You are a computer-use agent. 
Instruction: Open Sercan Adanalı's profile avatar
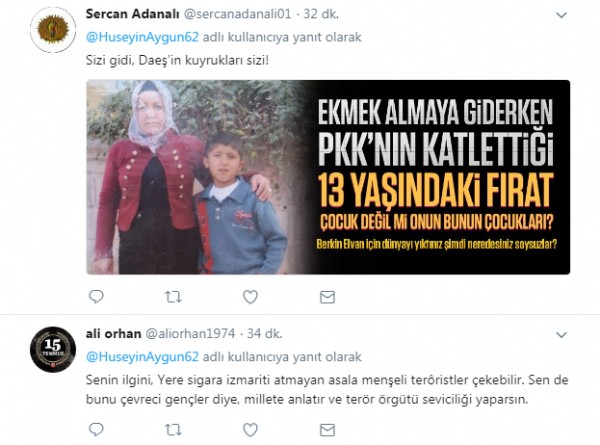(x=53, y=30)
